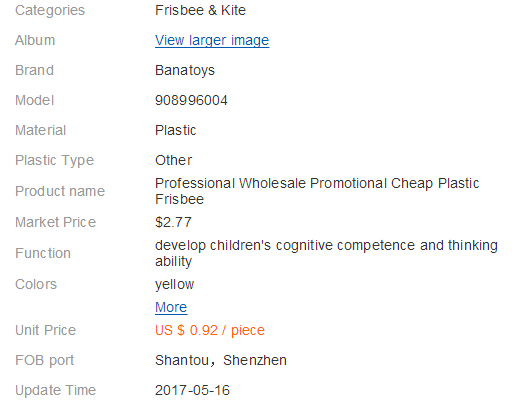Click the Frisbee & Kite category value
Screen dimensions: 518x409
click(x=200, y=10)
